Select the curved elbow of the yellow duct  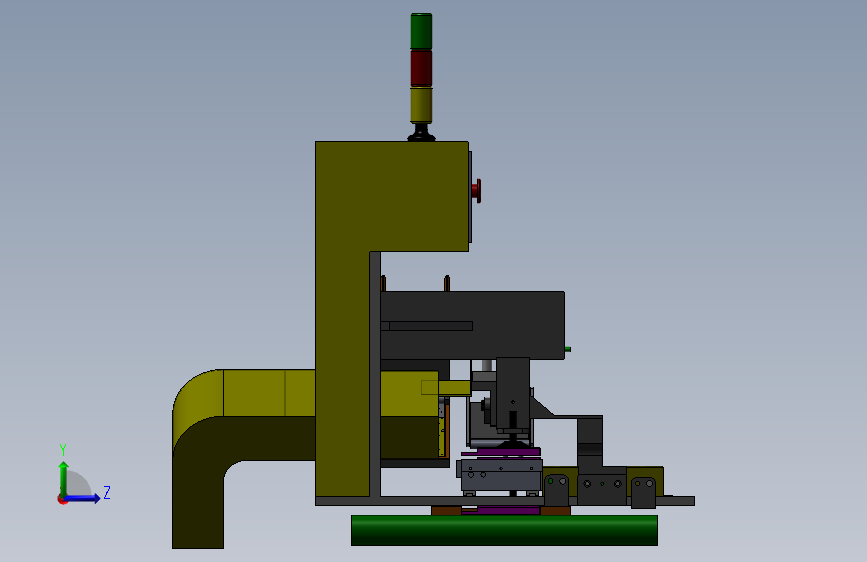(197, 408)
